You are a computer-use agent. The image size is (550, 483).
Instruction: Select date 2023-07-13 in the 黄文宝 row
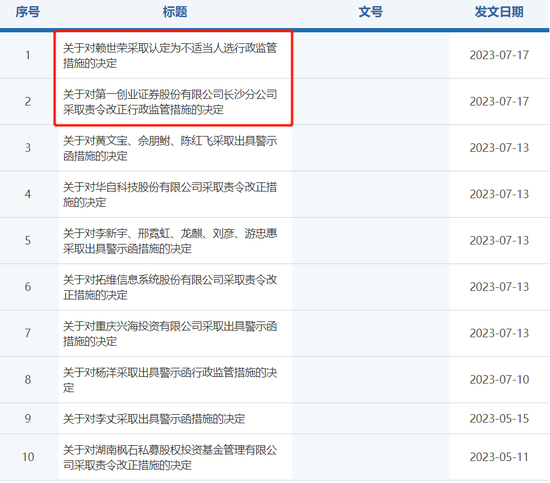pos(499,148)
